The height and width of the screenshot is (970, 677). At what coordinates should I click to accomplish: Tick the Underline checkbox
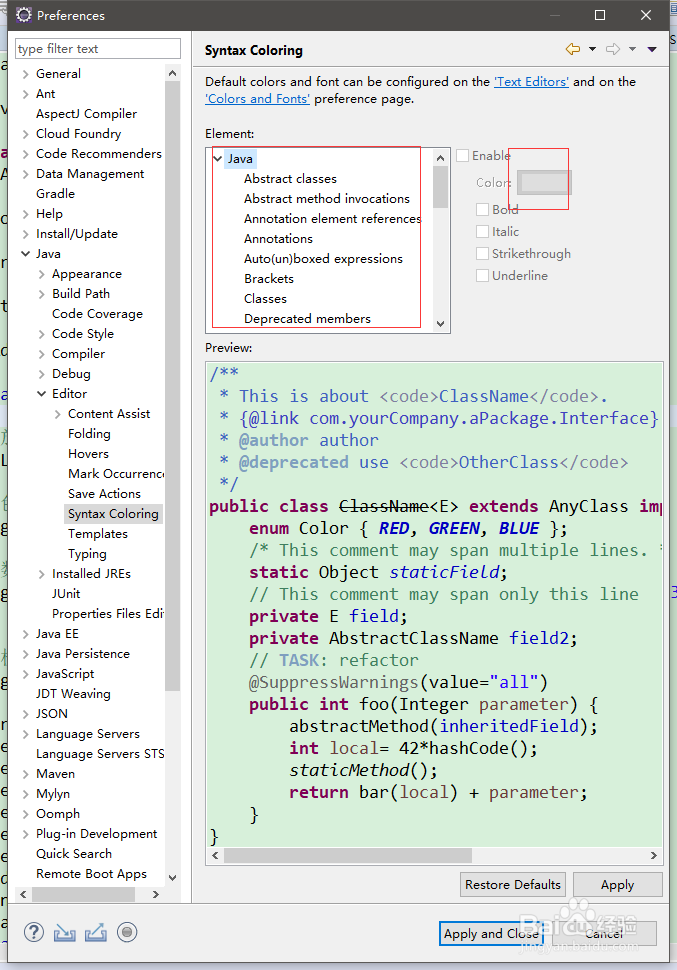[482, 275]
